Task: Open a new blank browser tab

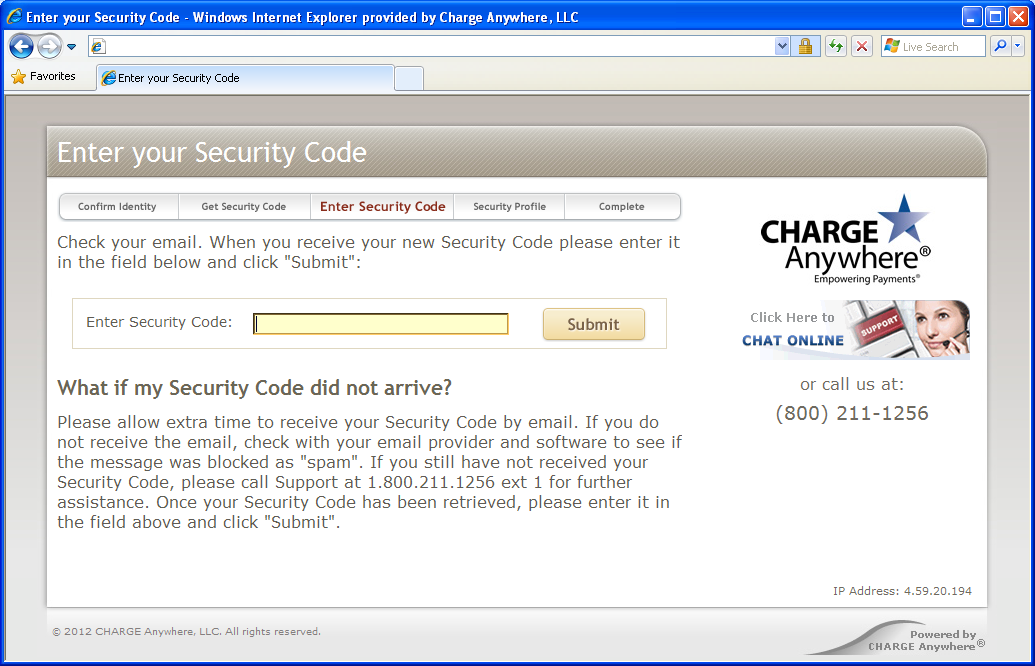Action: pos(409,78)
